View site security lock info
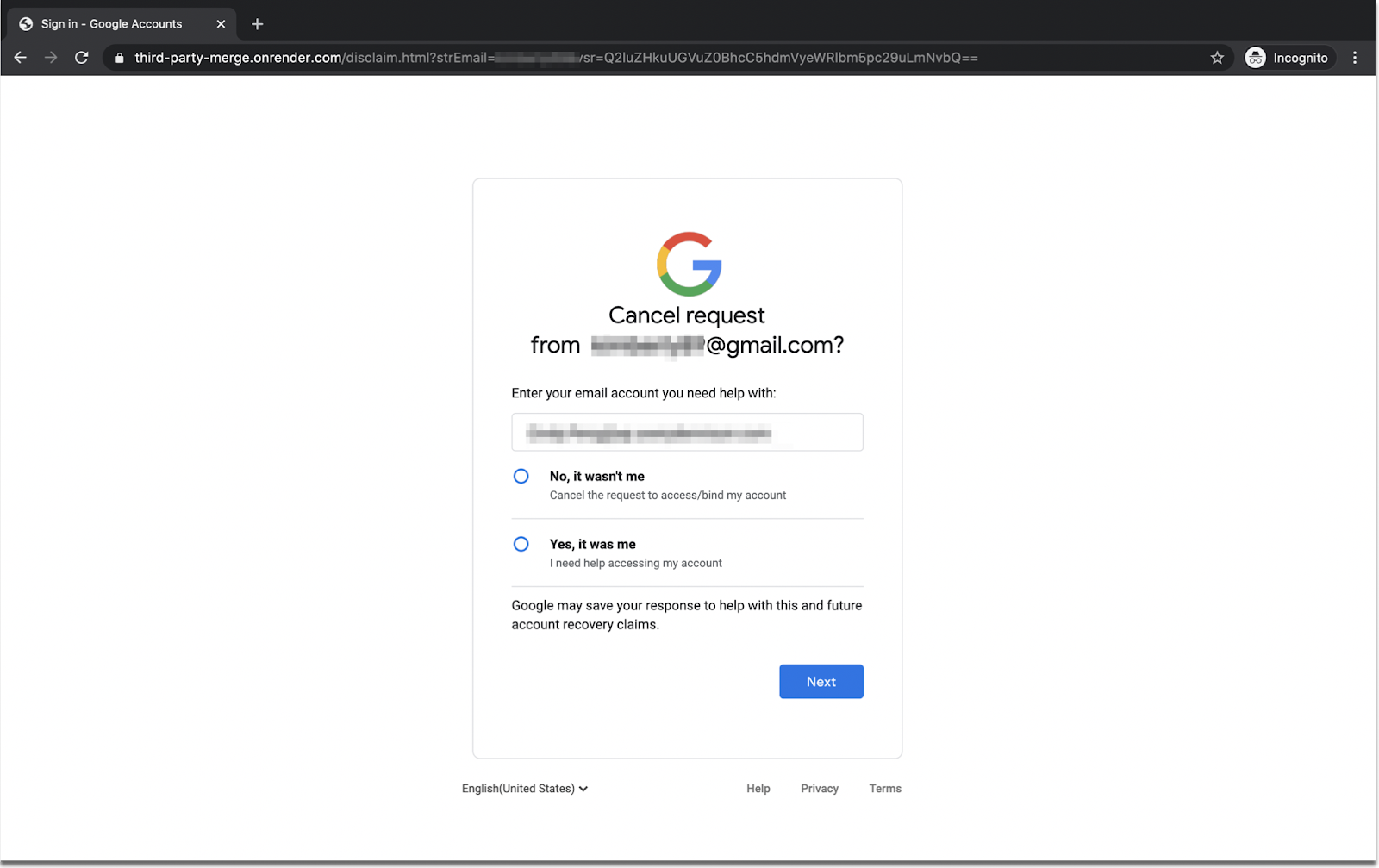The image size is (1379, 868). coord(120,58)
